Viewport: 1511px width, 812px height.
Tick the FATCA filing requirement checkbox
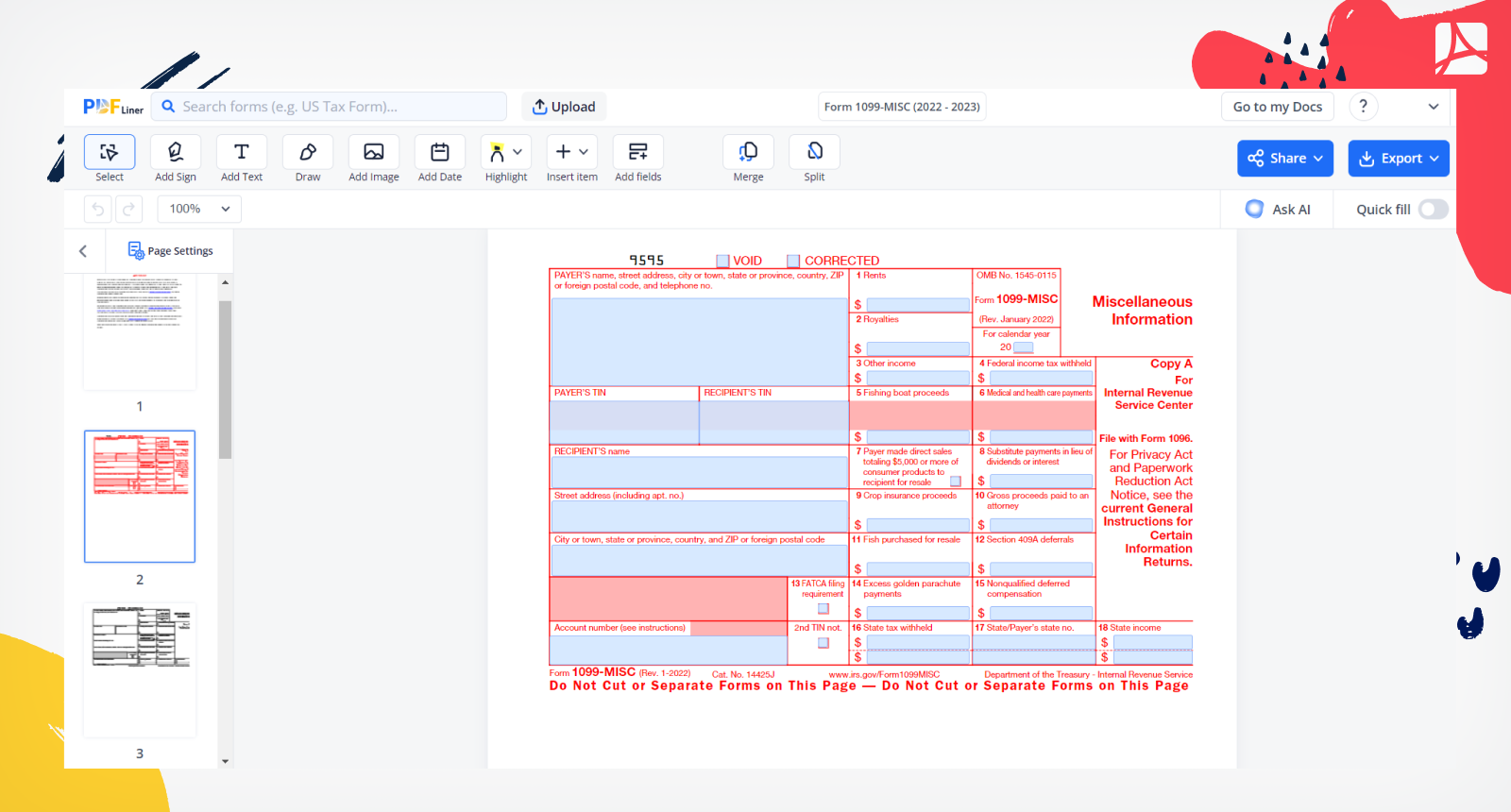pyautogui.click(x=823, y=609)
